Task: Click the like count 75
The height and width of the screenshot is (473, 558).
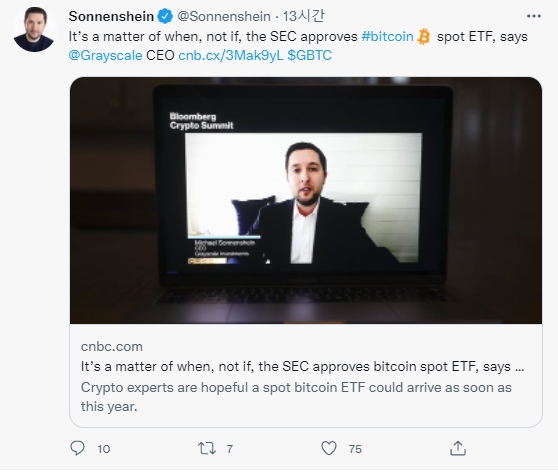Action: click(x=355, y=449)
